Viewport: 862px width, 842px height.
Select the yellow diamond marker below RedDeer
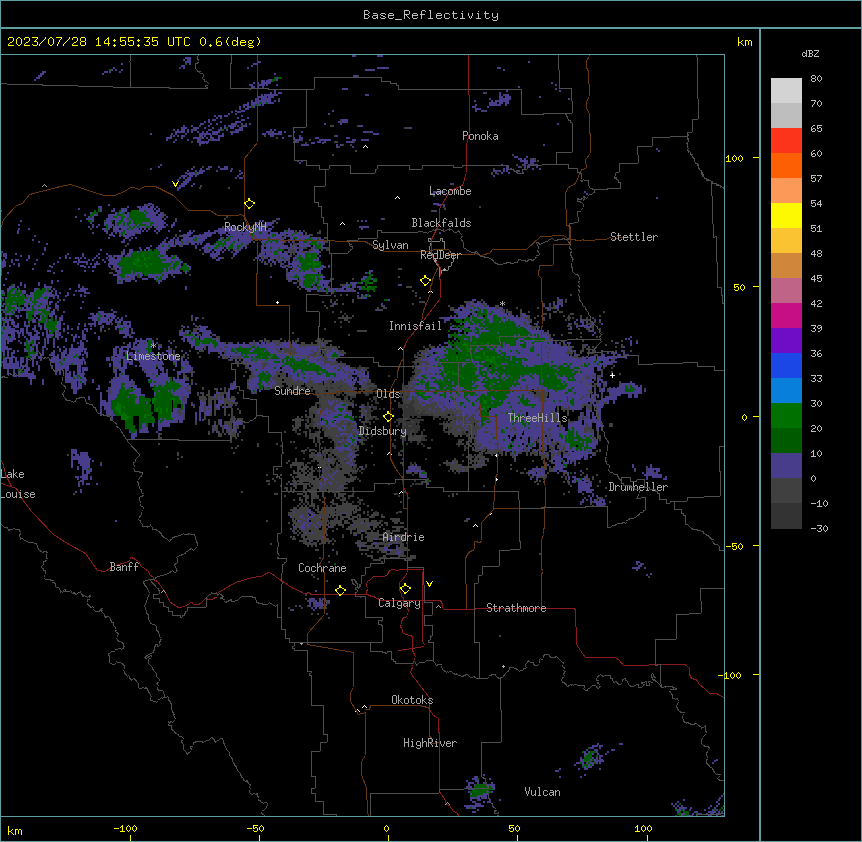coord(425,281)
